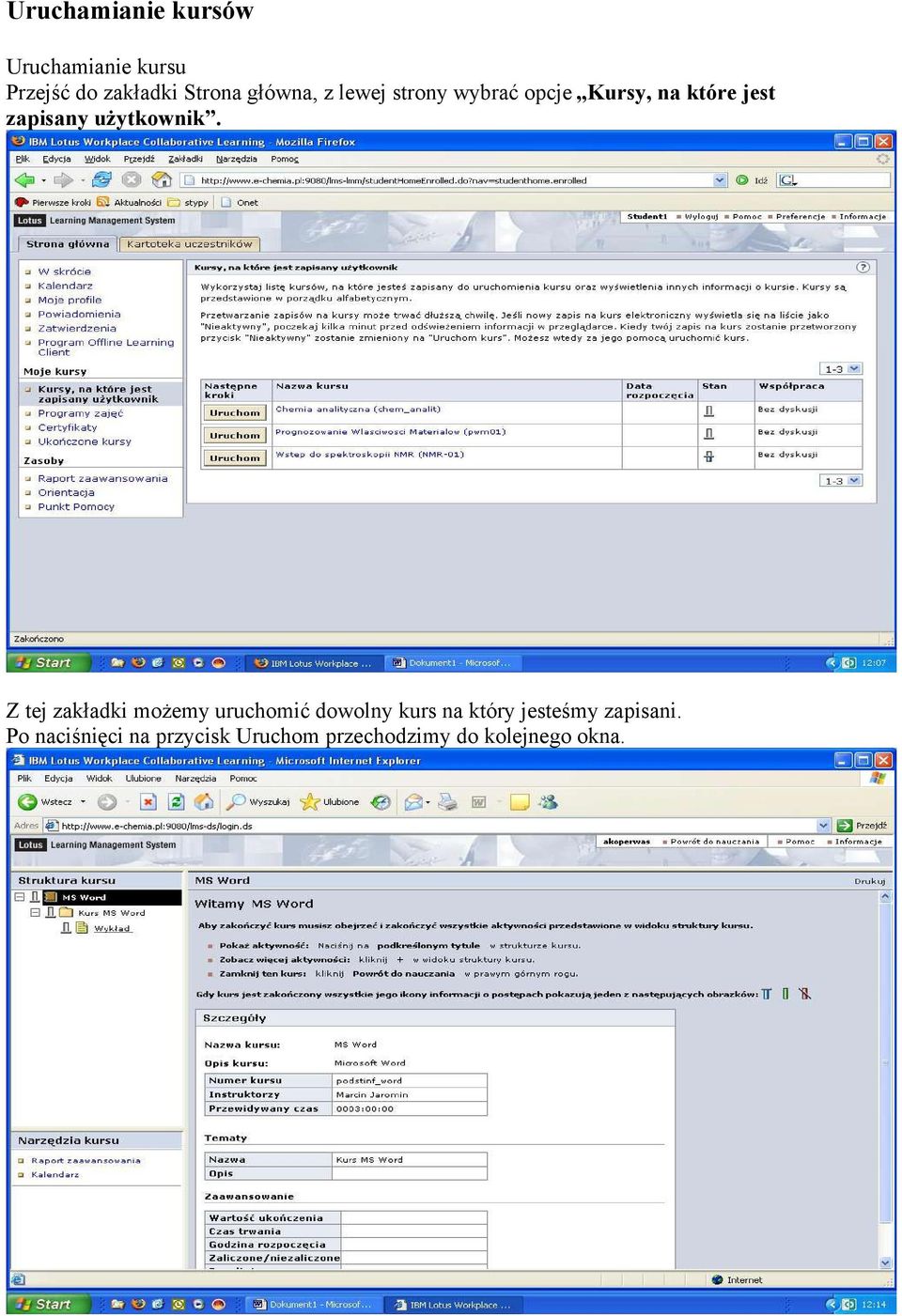Open Ulubione favorites star in IE toolbar
This screenshot has height=1316, width=902.
pos(330,802)
